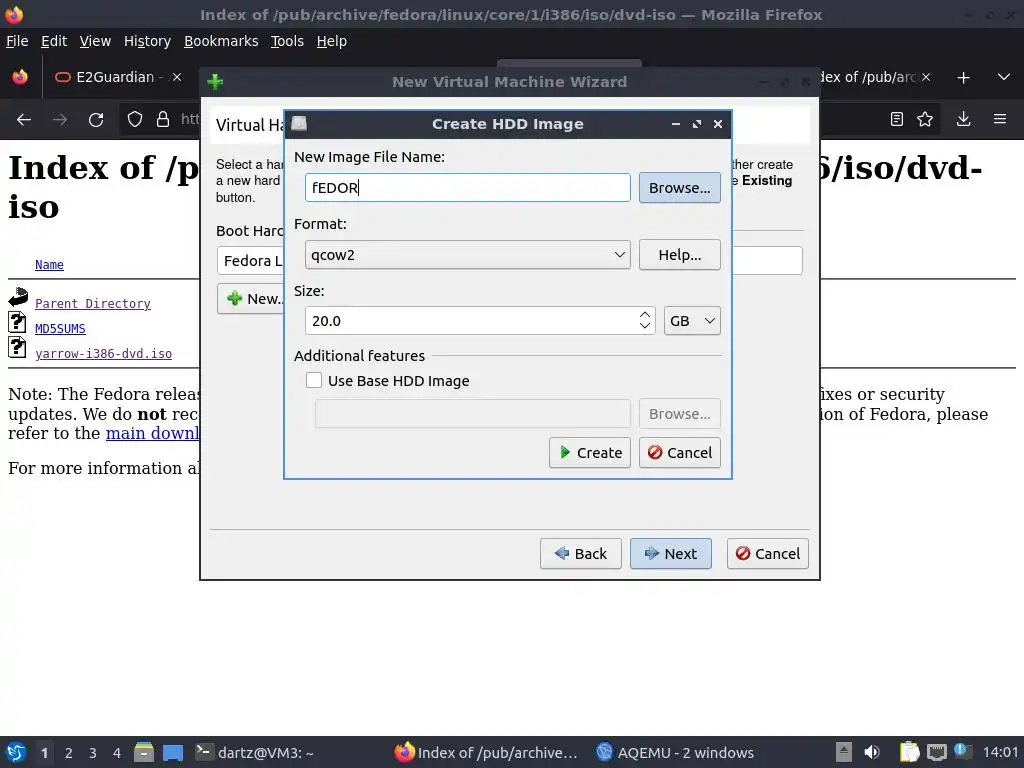Viewport: 1024px width, 768px height.
Task: Click the New Image File Name field
Action: [467, 187]
